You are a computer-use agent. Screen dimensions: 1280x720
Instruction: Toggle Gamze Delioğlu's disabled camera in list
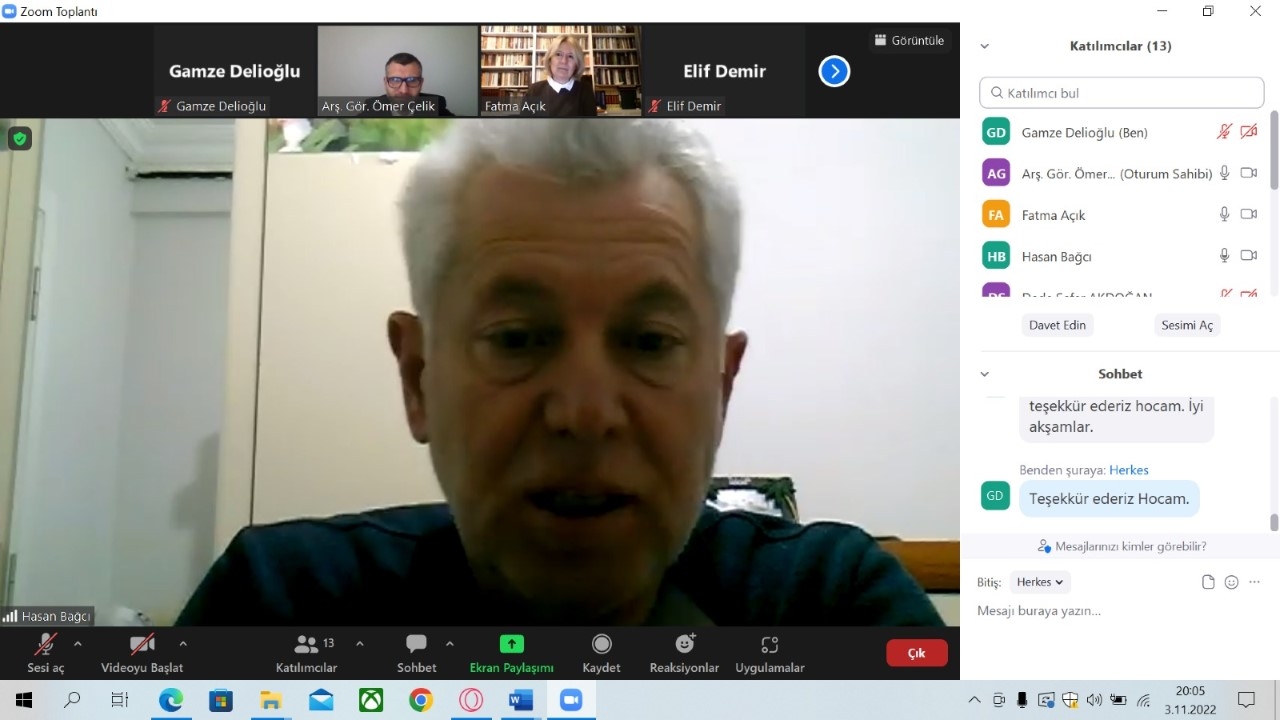point(1248,132)
